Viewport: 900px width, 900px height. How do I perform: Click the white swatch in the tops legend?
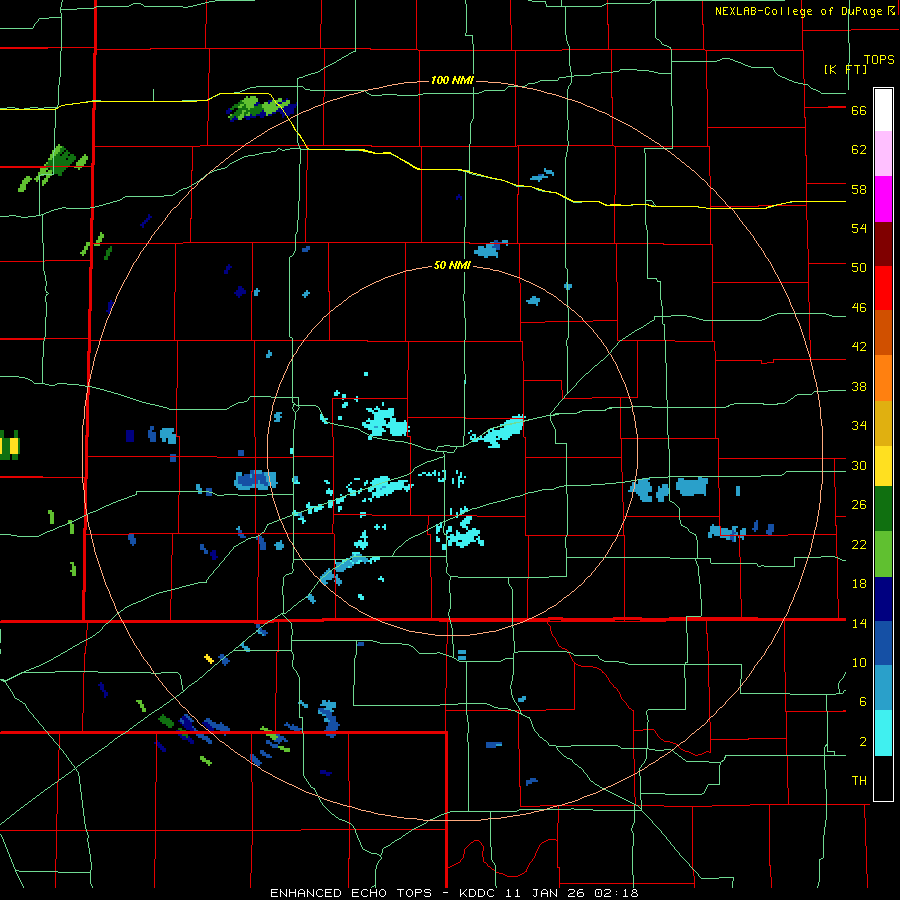pyautogui.click(x=883, y=110)
